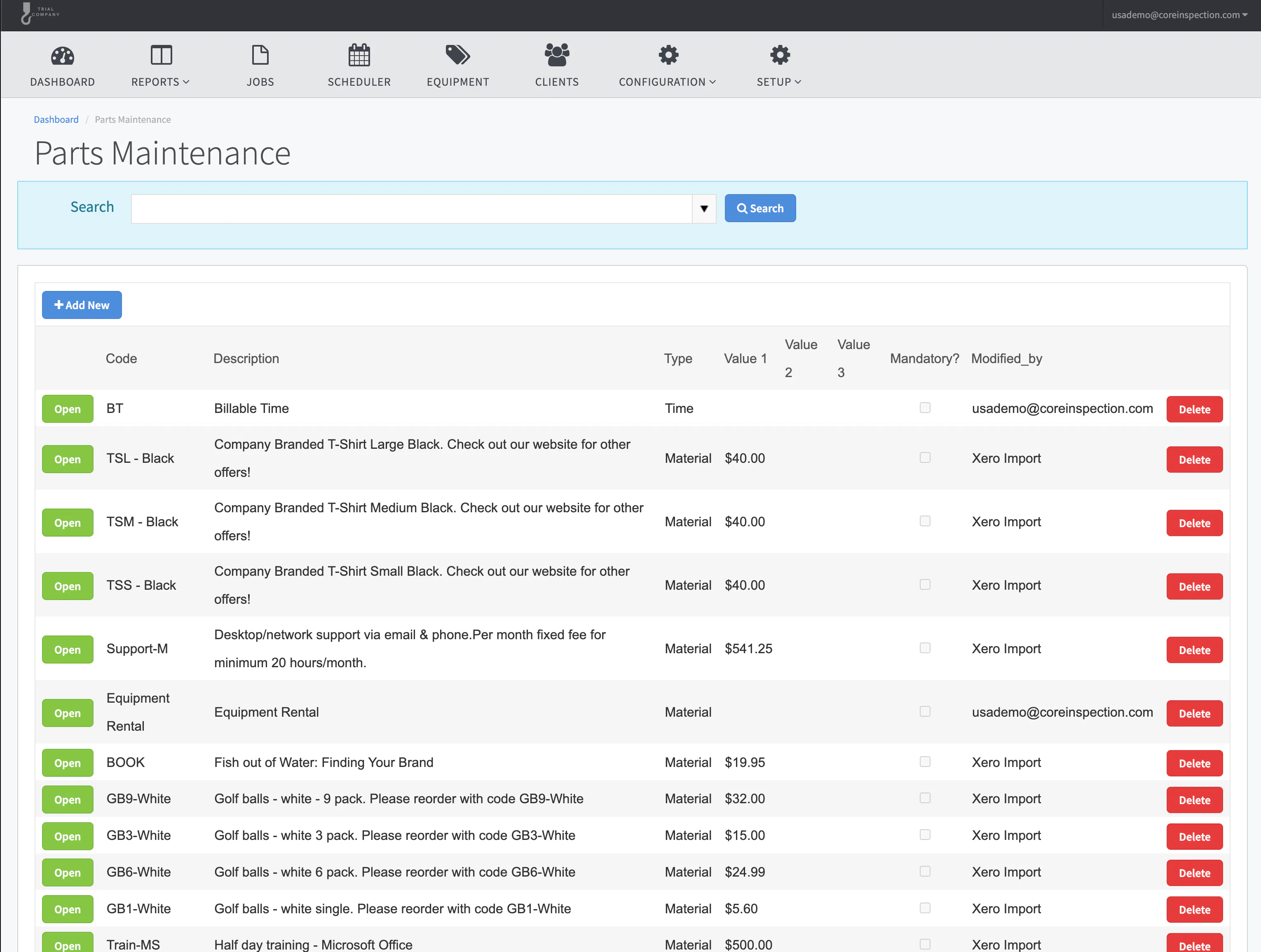Click the Equipment tags icon
Screen dimensions: 1261x952
point(458,55)
